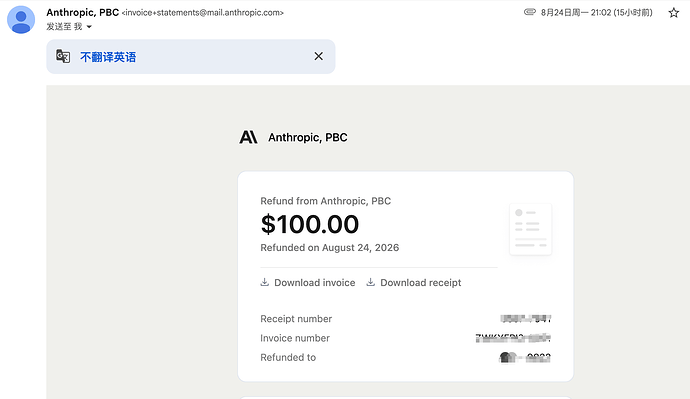690x399 pixels.
Task: Click the attachment paperclip icon
Action: [x=529, y=12]
